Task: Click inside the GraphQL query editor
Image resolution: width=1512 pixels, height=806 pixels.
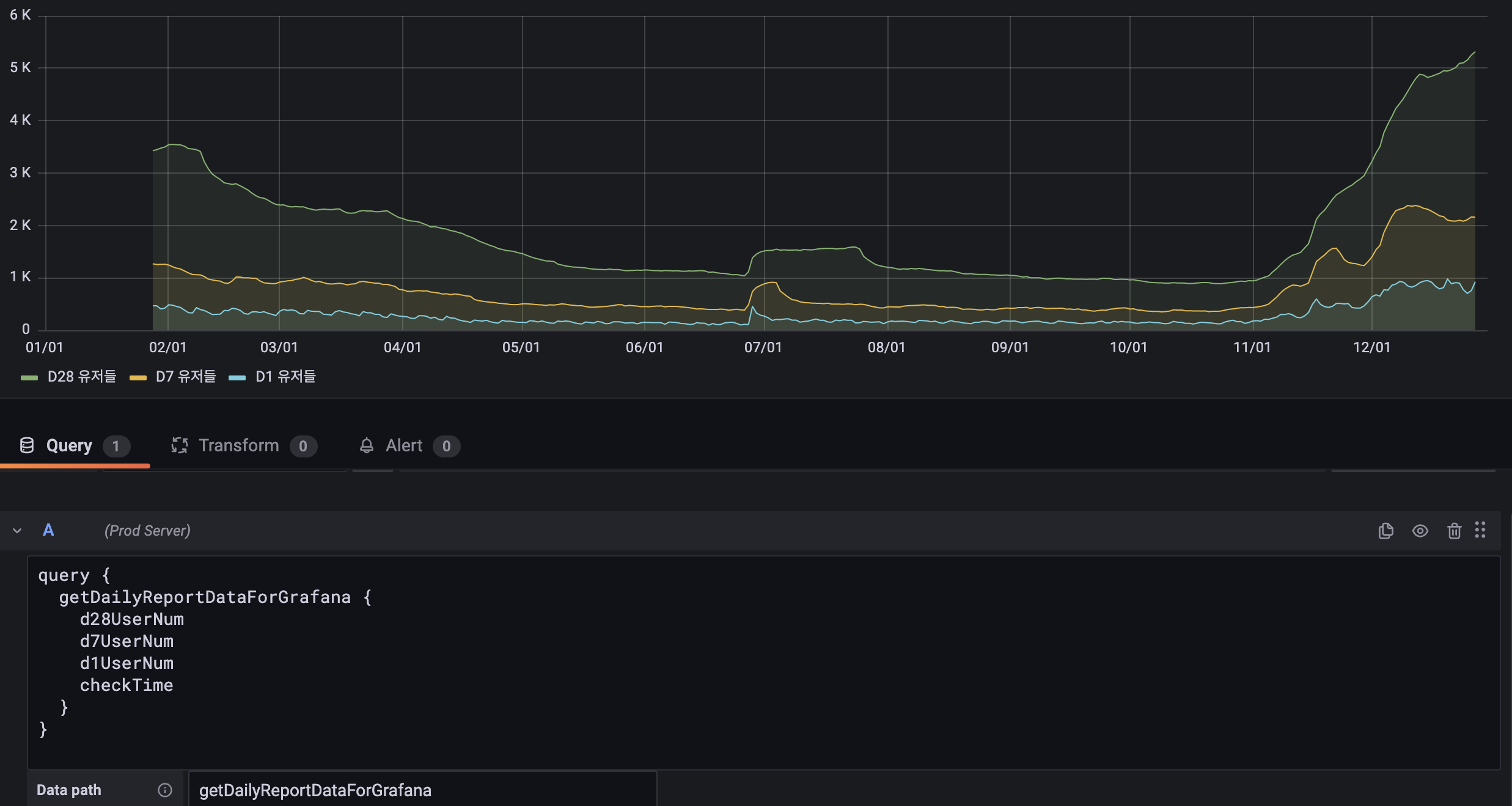Action: [733, 660]
